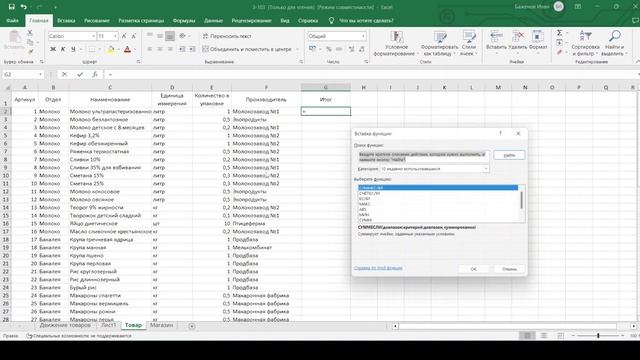Open the font color dropdown arrow
640x360 pixels.
[x=135, y=49]
